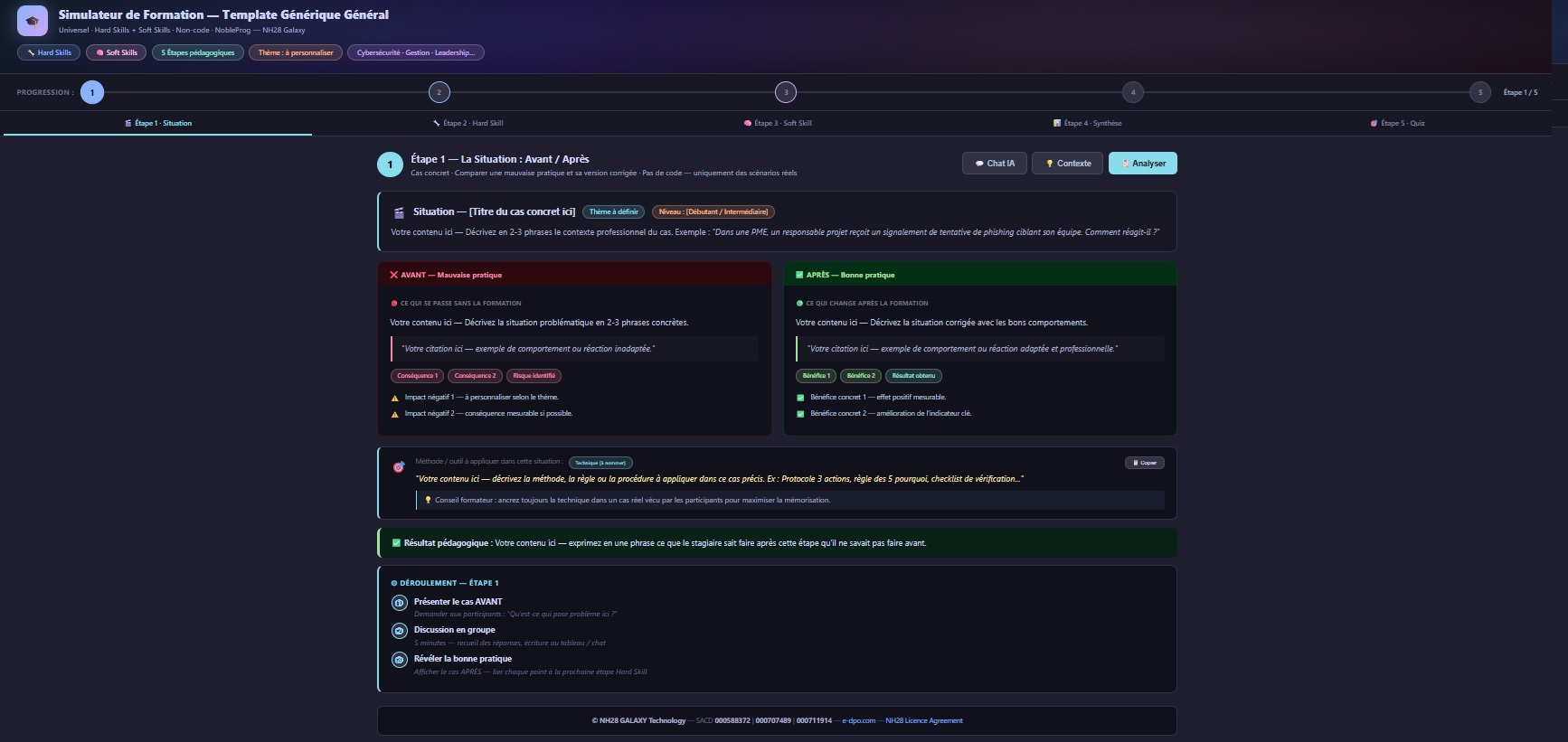Switch to Étape 3 · Soft Skill tab
This screenshot has height=742, width=1568.
[x=778, y=123]
